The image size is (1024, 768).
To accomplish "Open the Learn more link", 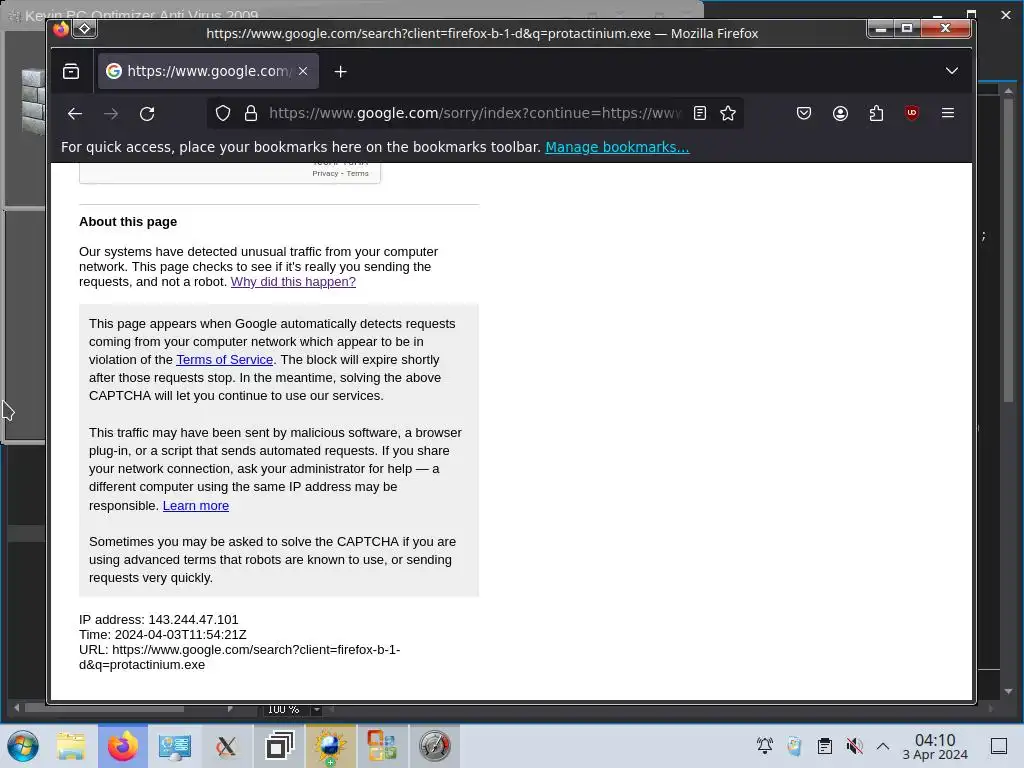I will (x=196, y=505).
